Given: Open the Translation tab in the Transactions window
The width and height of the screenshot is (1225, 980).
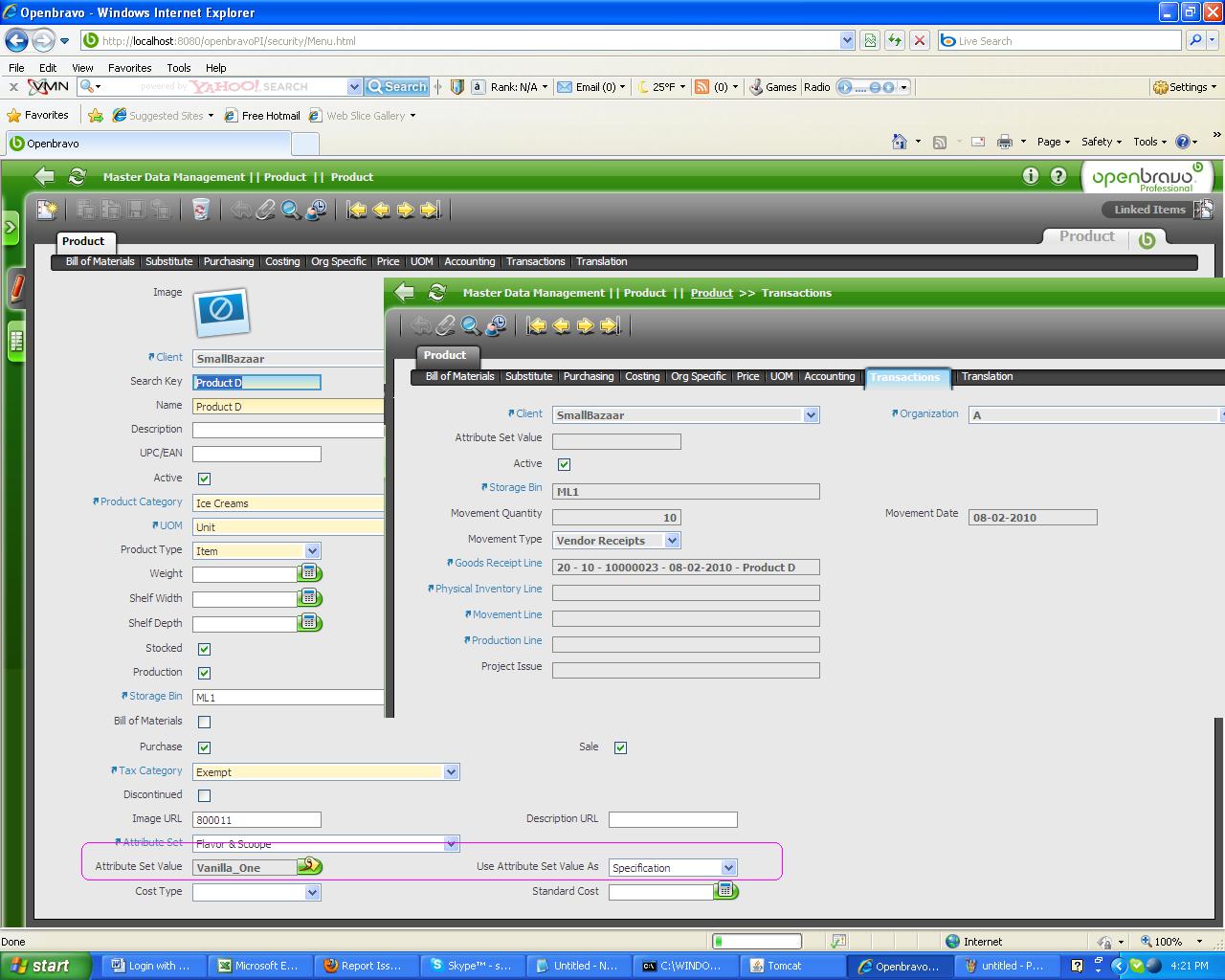Looking at the screenshot, I should pyautogui.click(x=987, y=376).
